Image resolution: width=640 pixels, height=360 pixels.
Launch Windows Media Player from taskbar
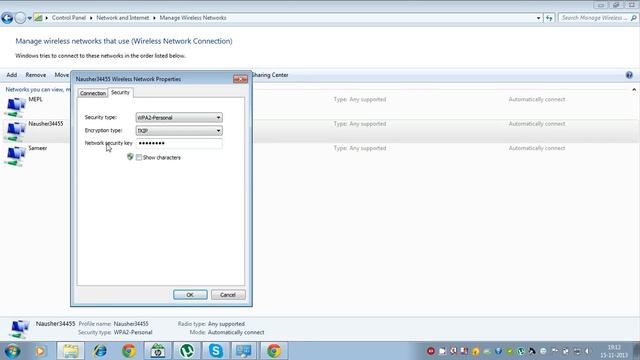[40, 351]
